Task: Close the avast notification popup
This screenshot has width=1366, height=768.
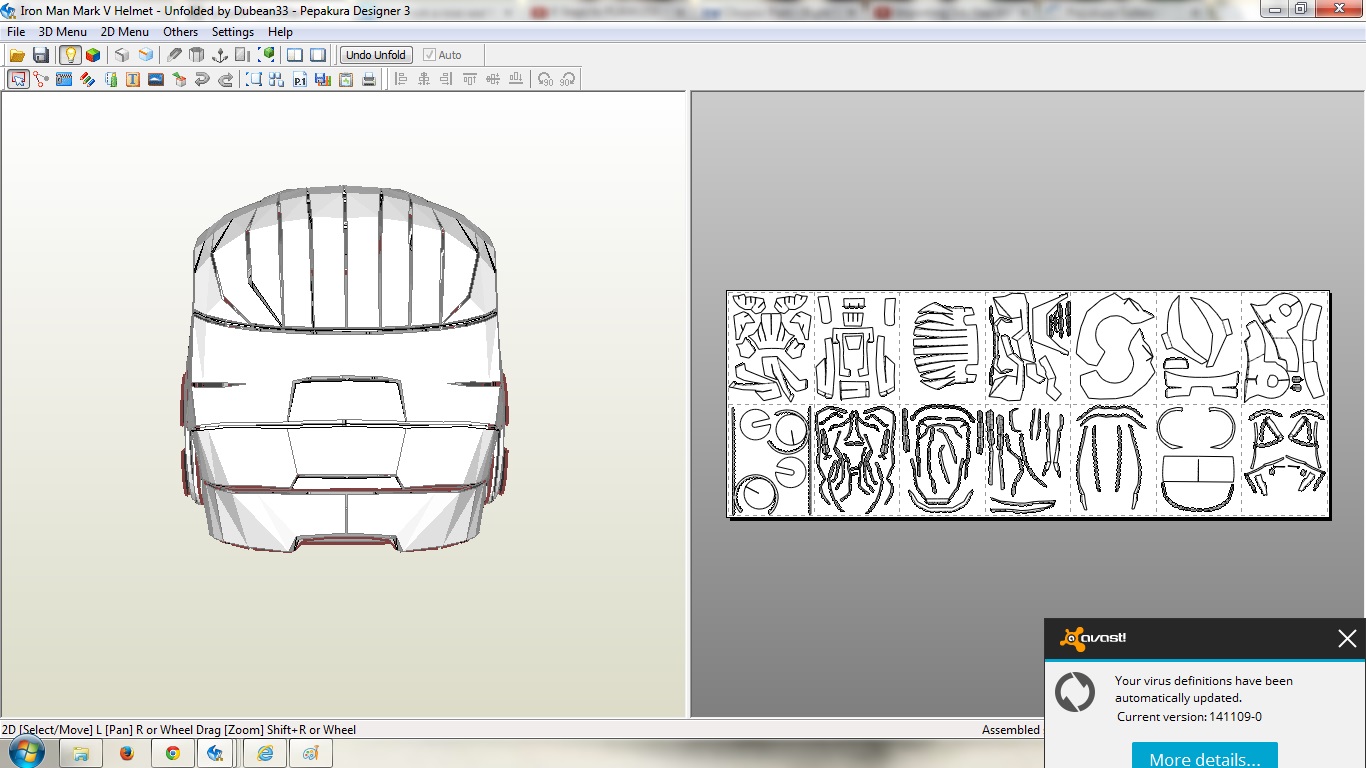Action: [x=1347, y=638]
